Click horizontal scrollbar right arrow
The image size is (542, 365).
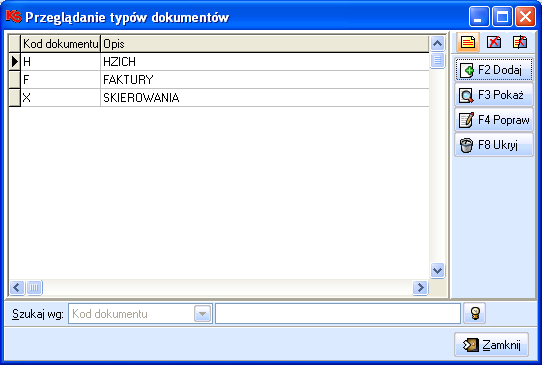click(x=420, y=287)
